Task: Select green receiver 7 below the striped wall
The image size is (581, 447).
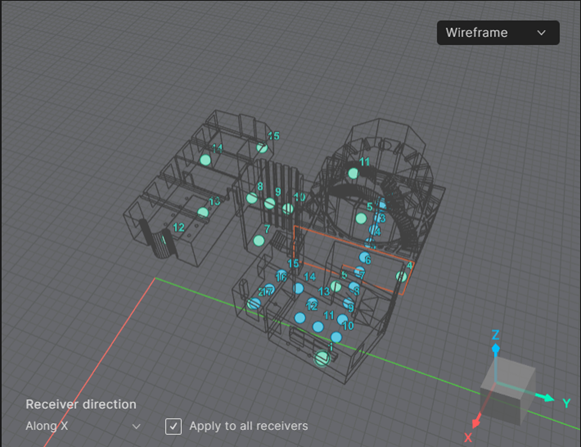Action: pyautogui.click(x=259, y=241)
